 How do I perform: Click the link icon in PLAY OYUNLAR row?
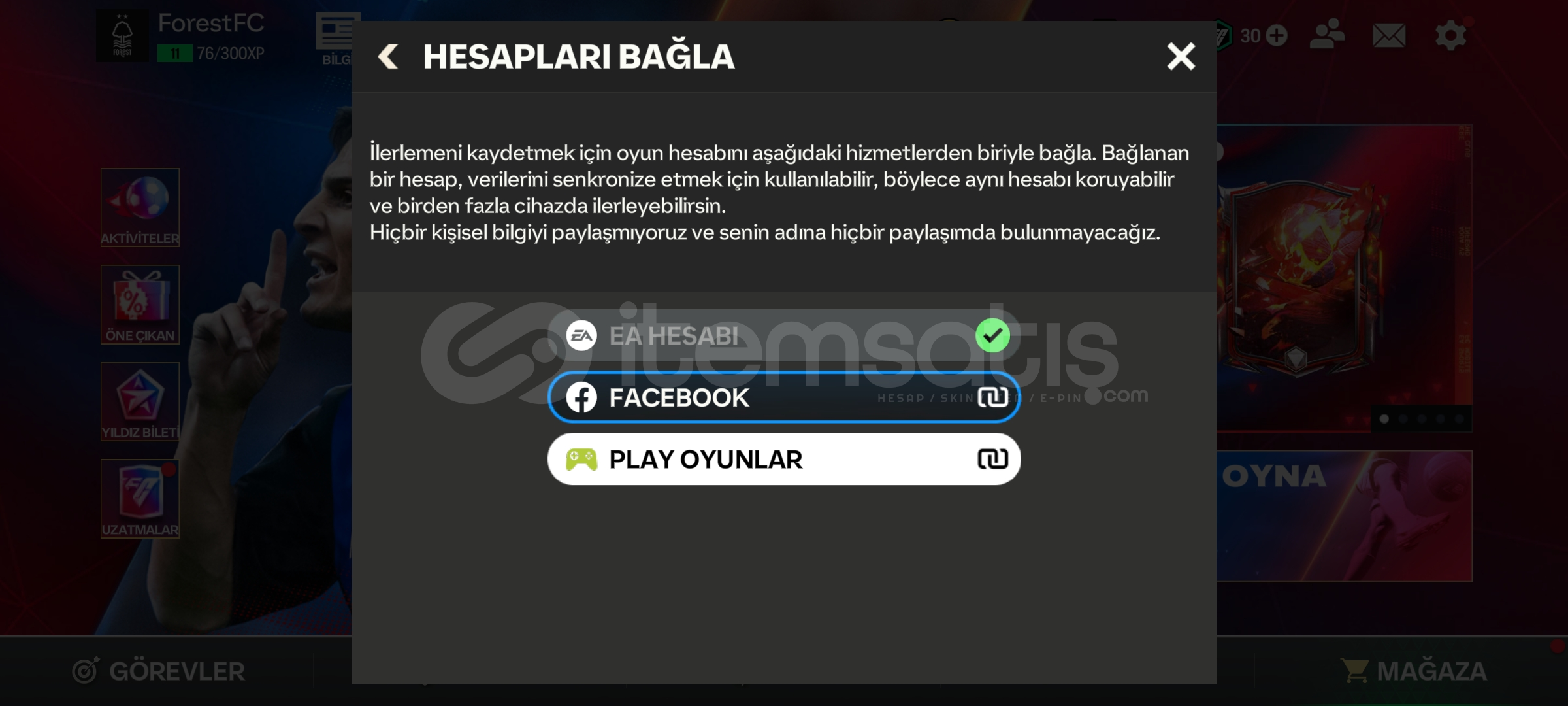[992, 459]
